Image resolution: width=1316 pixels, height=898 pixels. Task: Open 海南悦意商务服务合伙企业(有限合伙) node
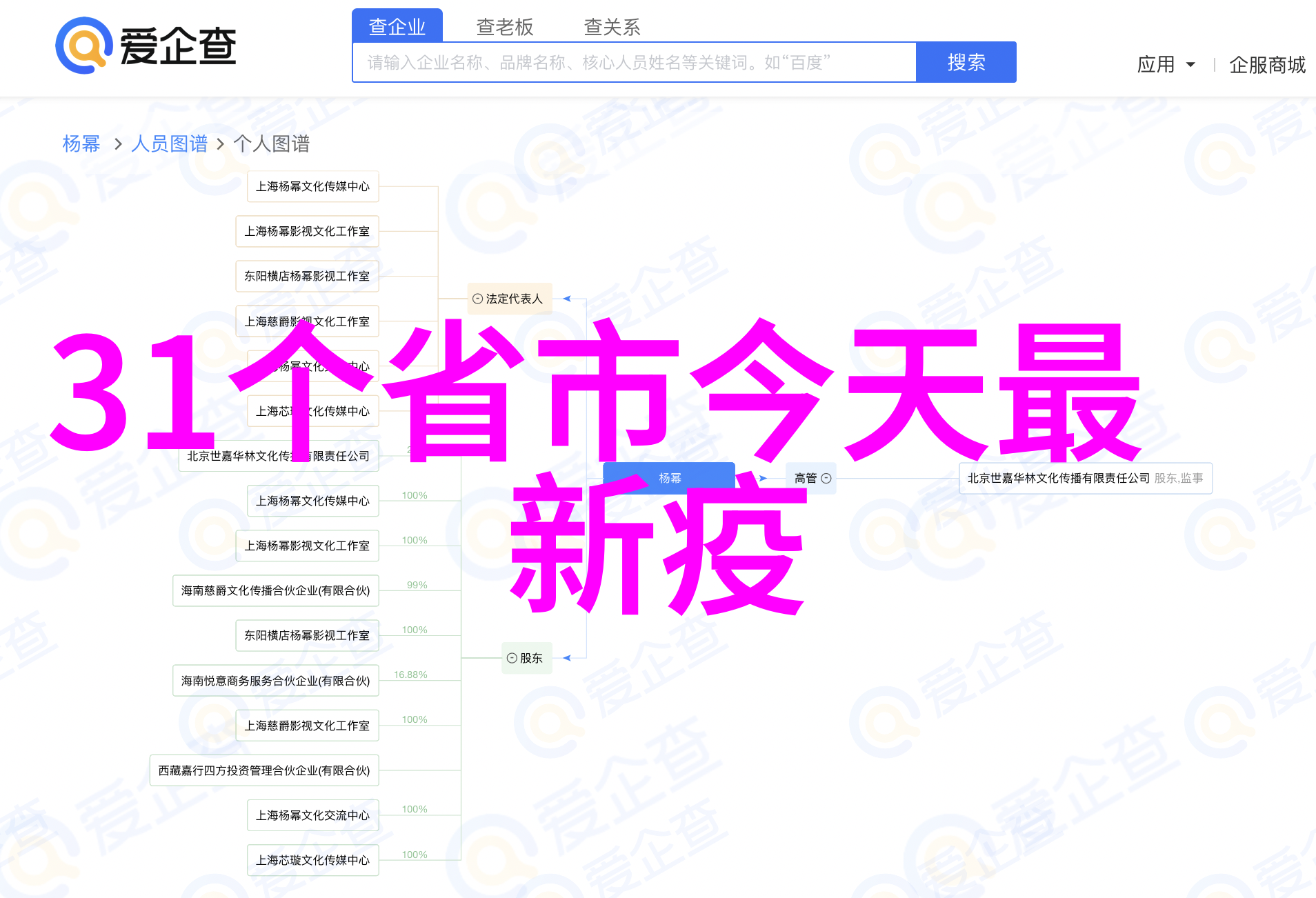click(276, 681)
